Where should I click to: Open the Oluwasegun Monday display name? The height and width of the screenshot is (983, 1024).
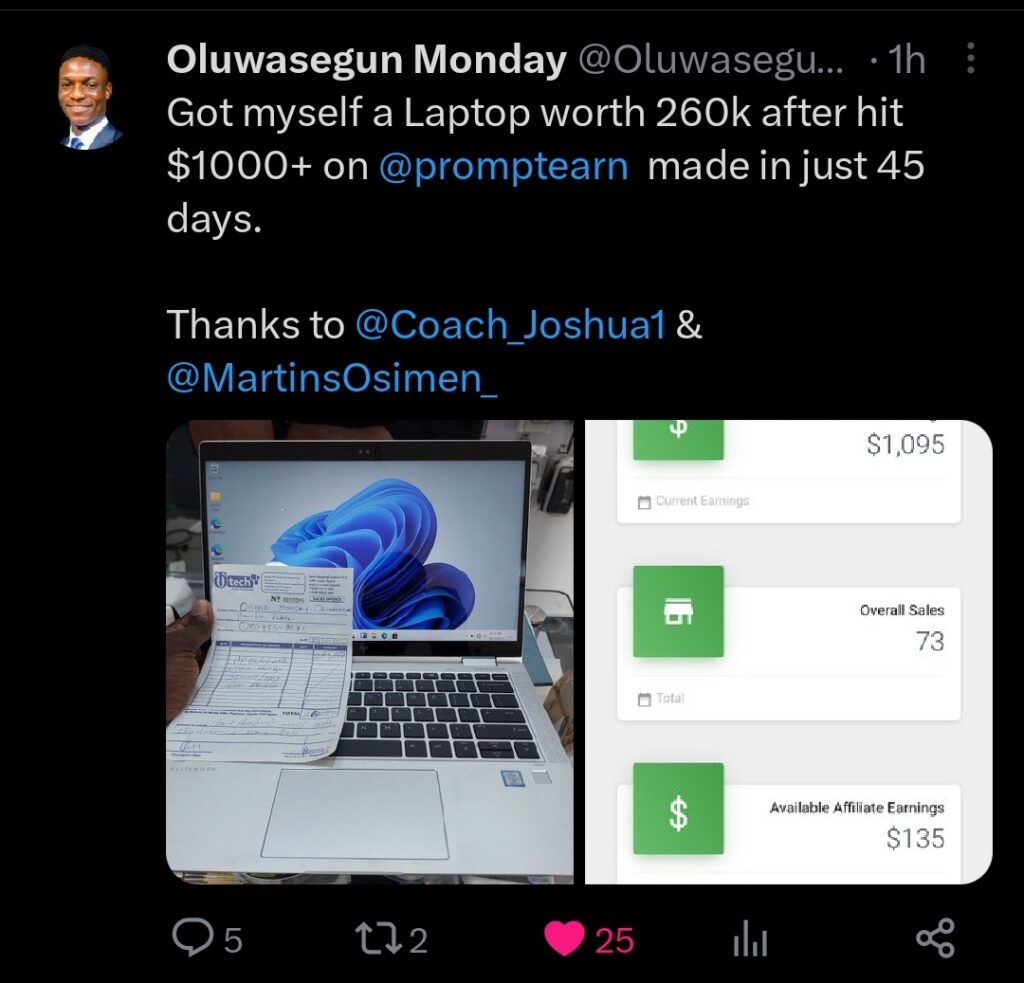(366, 59)
